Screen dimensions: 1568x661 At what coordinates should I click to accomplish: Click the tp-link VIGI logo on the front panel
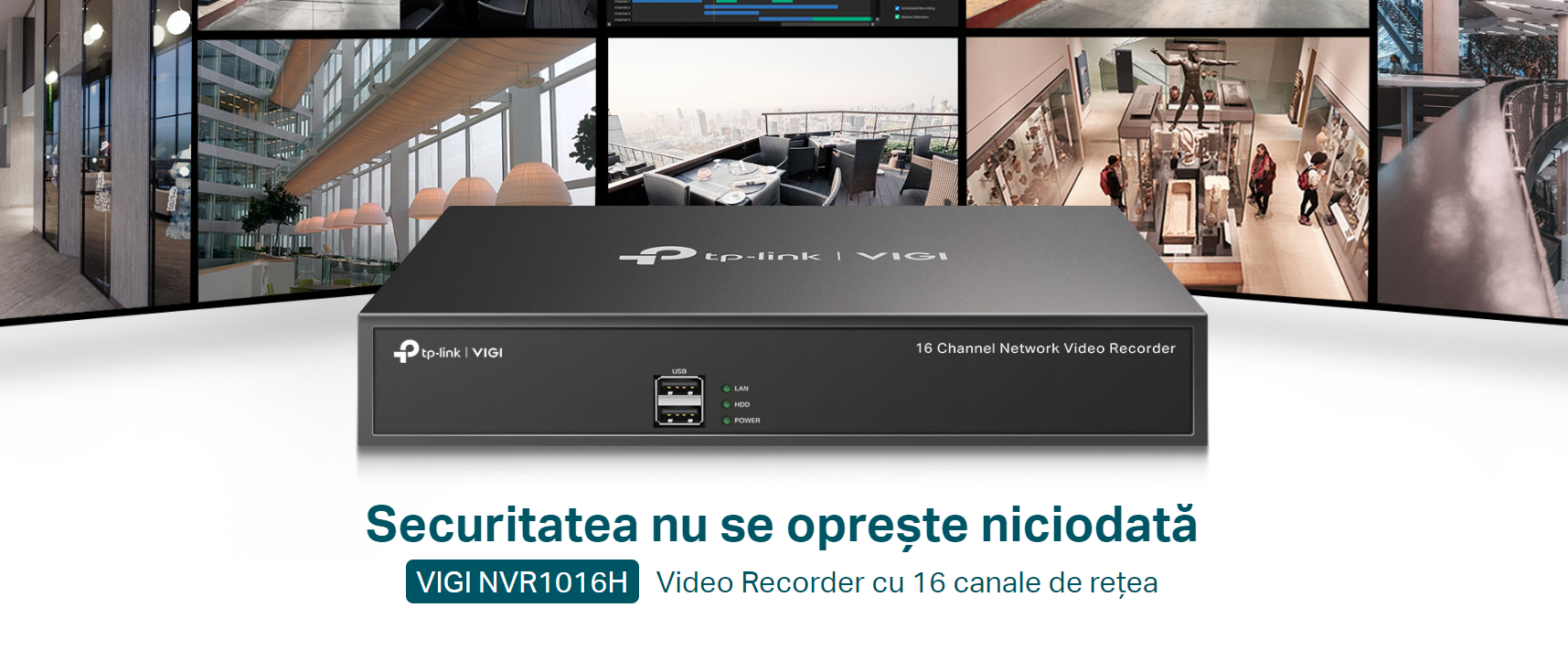(448, 352)
